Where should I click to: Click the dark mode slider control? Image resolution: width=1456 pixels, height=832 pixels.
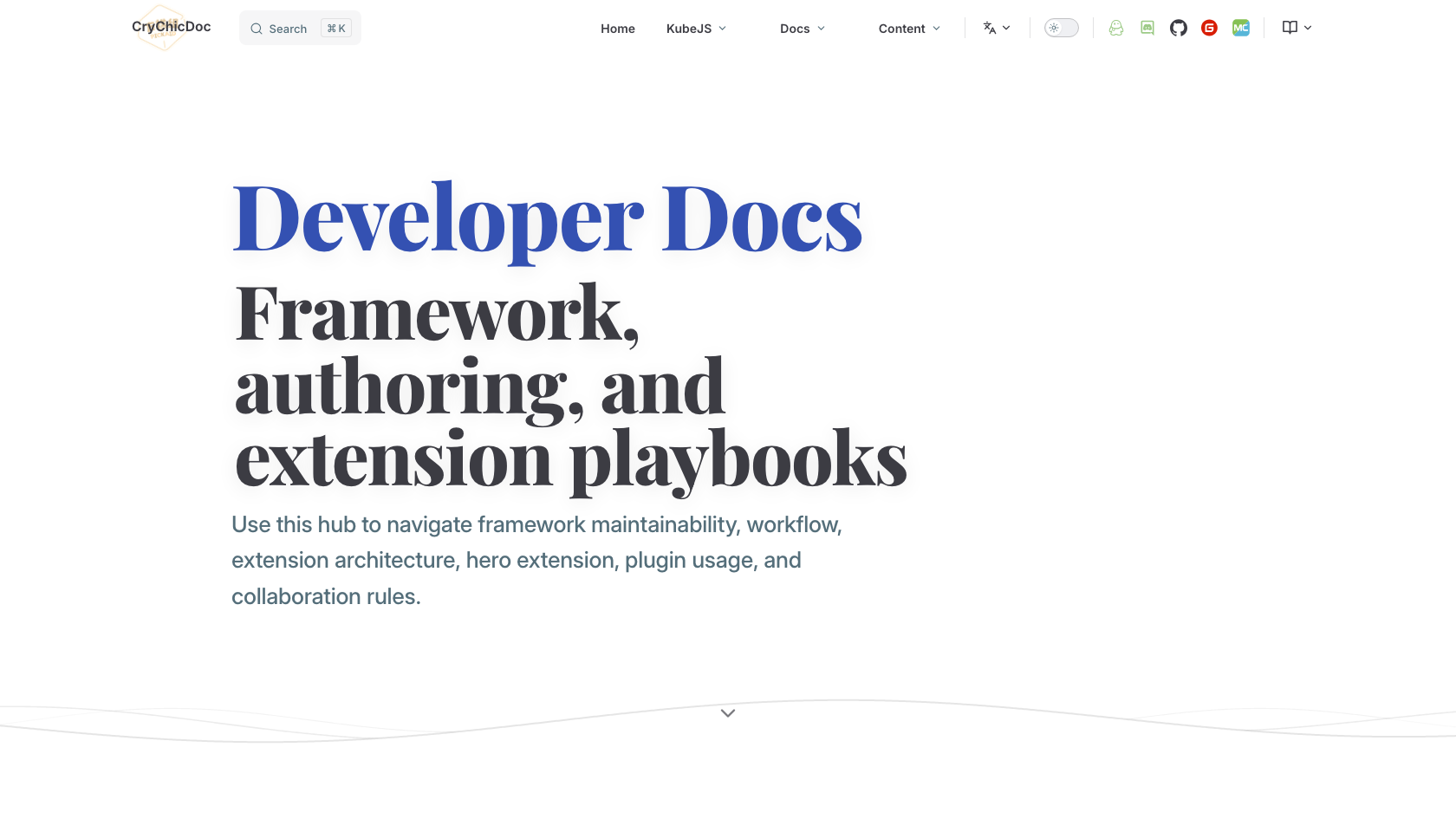[1061, 28]
